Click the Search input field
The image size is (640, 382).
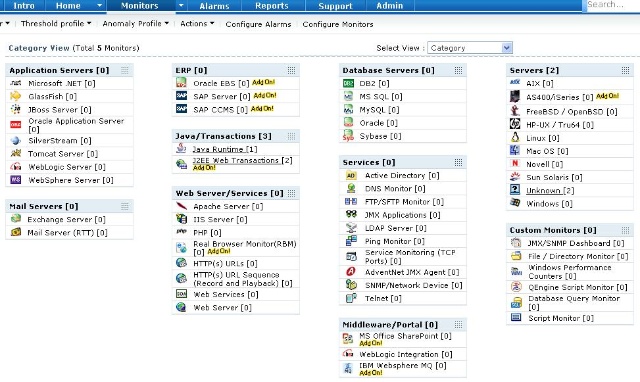pos(612,5)
